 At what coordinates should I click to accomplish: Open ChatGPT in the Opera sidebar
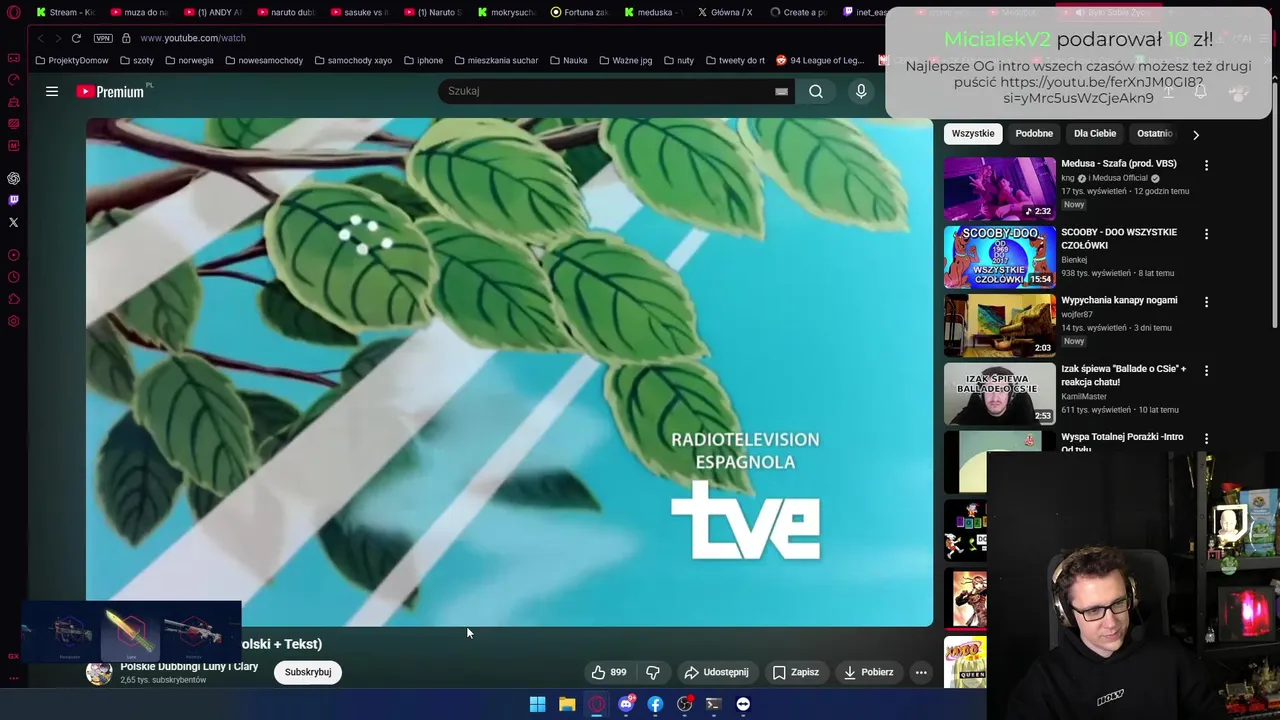[x=14, y=178]
